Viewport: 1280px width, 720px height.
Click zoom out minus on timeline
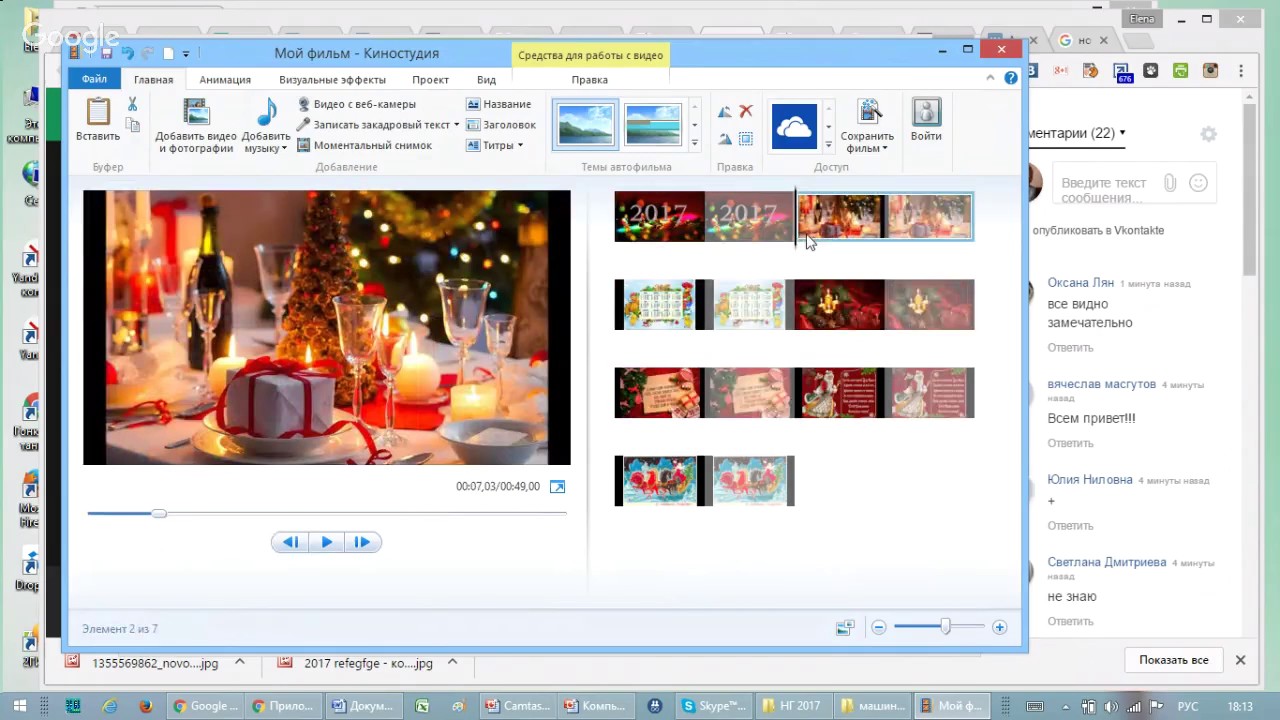click(x=879, y=627)
